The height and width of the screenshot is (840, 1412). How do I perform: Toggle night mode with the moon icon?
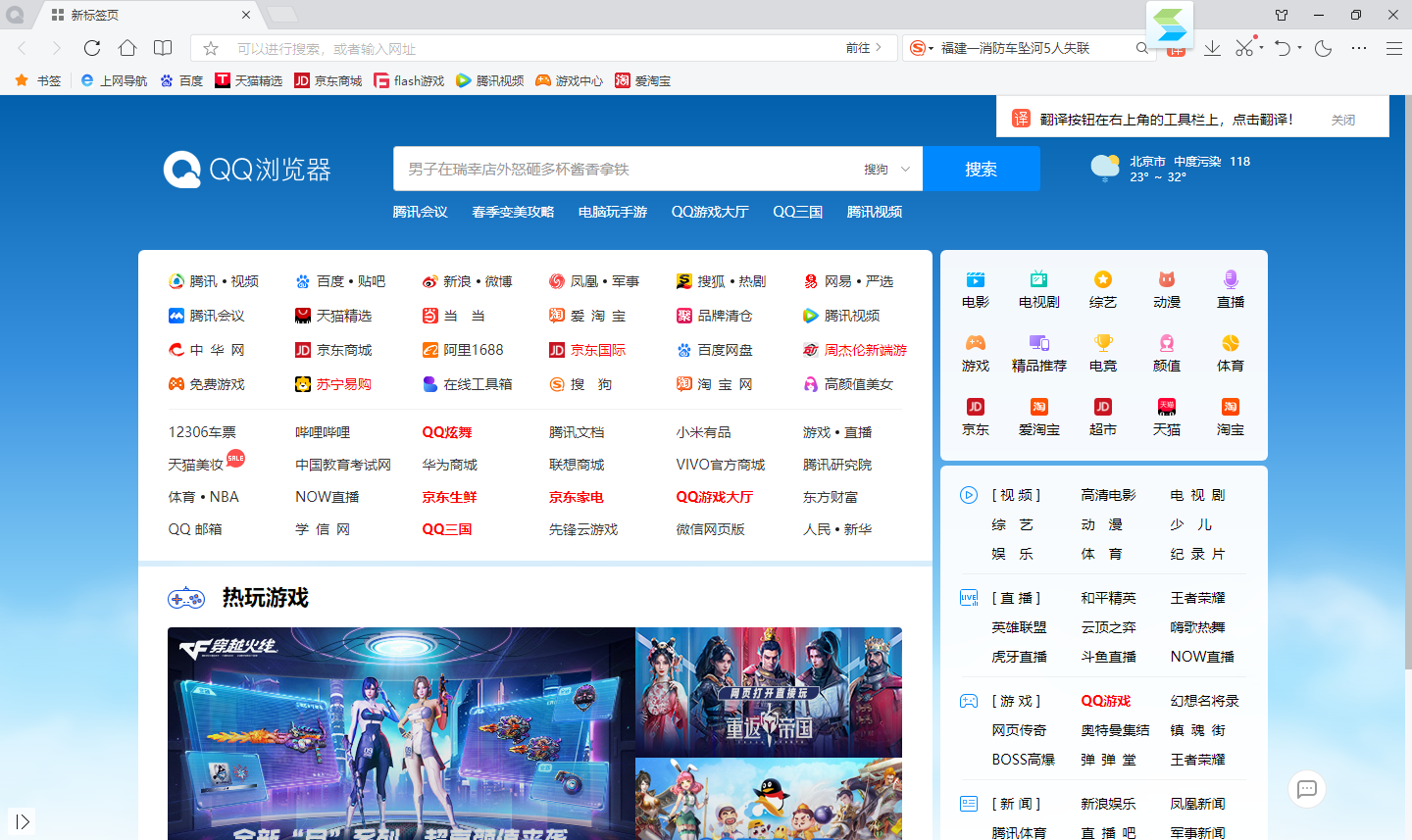(x=1323, y=48)
